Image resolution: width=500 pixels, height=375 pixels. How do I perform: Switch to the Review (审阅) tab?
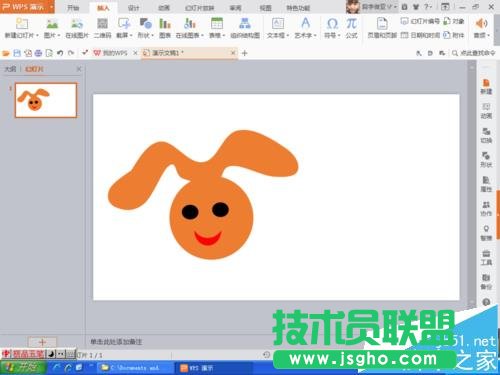pos(235,8)
